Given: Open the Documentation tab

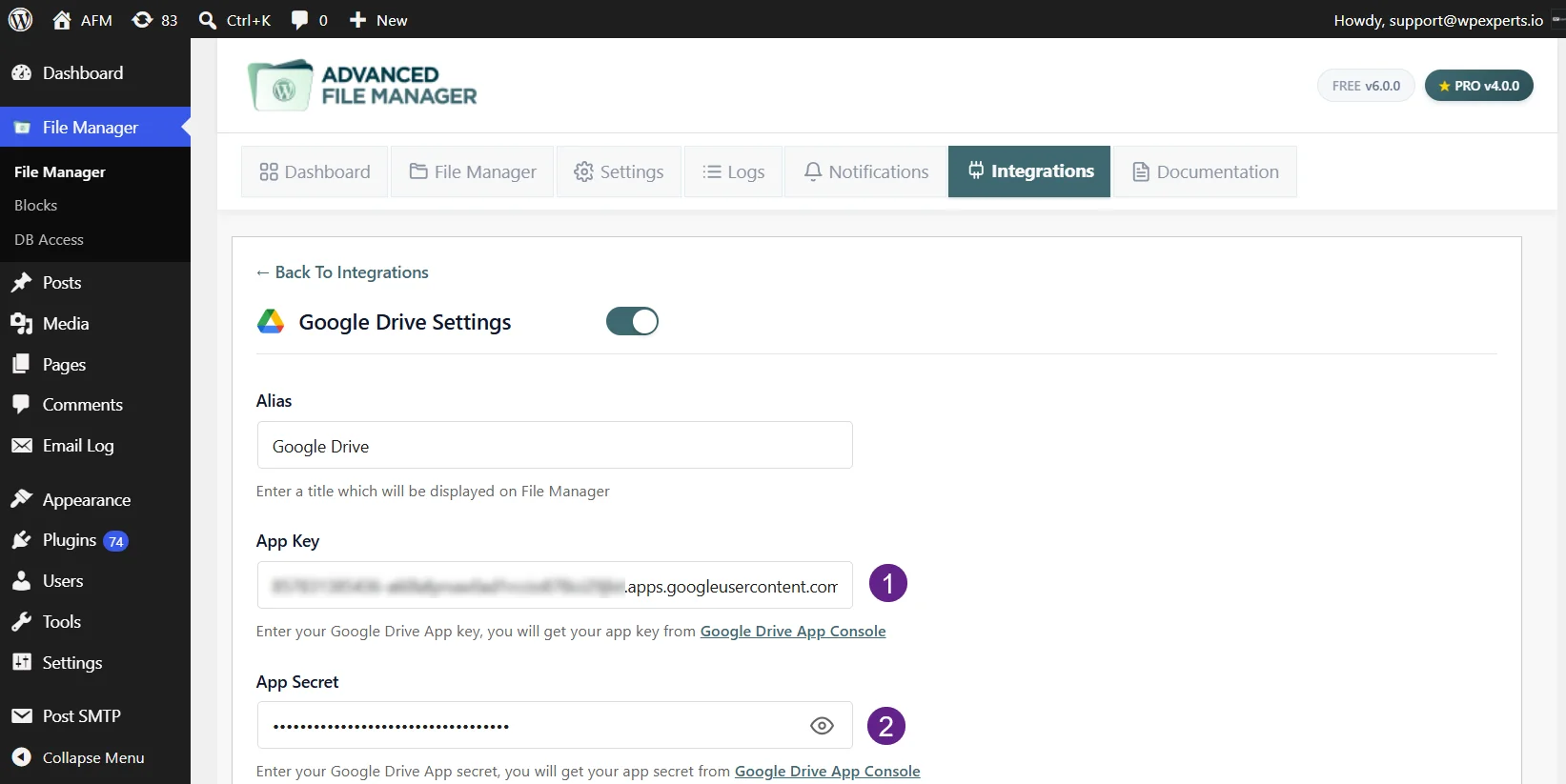Looking at the screenshot, I should coord(1206,171).
